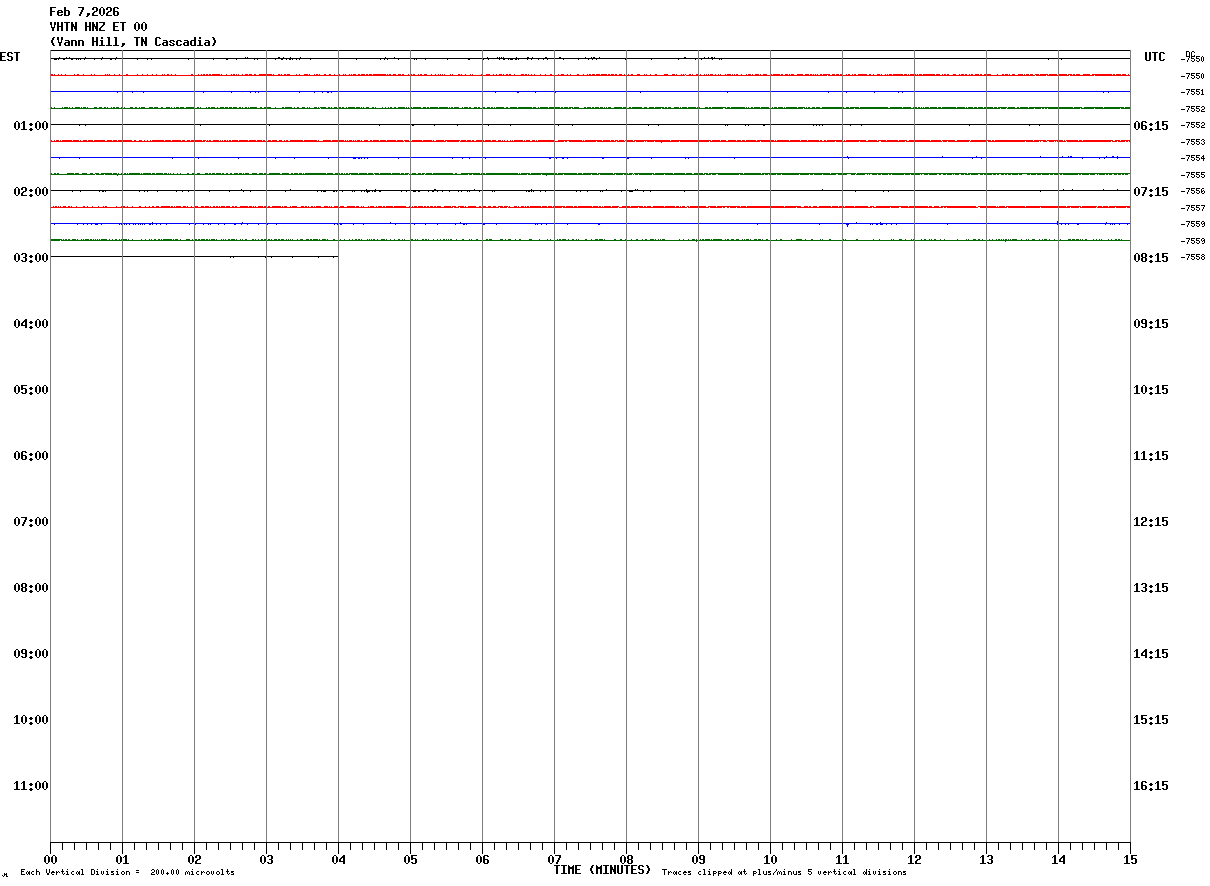Click the 03:00 EST row label
Image resolution: width=1210 pixels, height=886 pixels.
31,257
